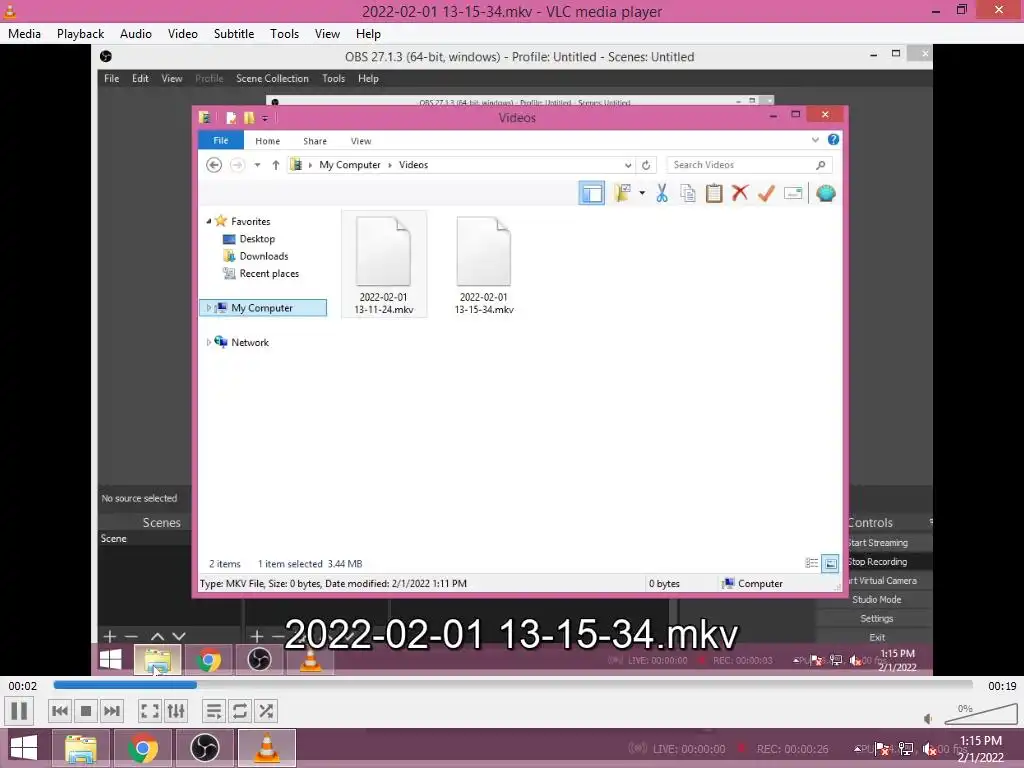Click the Search Videos field
The width and height of the screenshot is (1024, 768).
(x=748, y=165)
